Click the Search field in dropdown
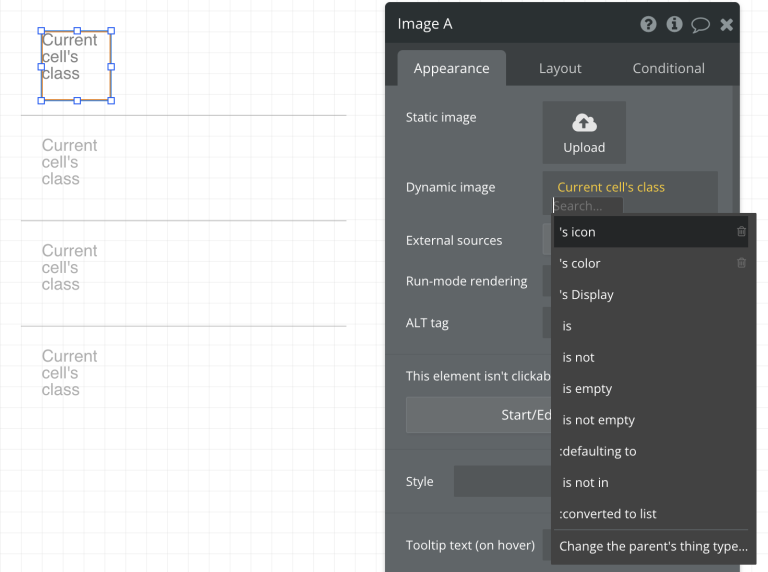Screen dimensions: 768x572 (x=587, y=206)
